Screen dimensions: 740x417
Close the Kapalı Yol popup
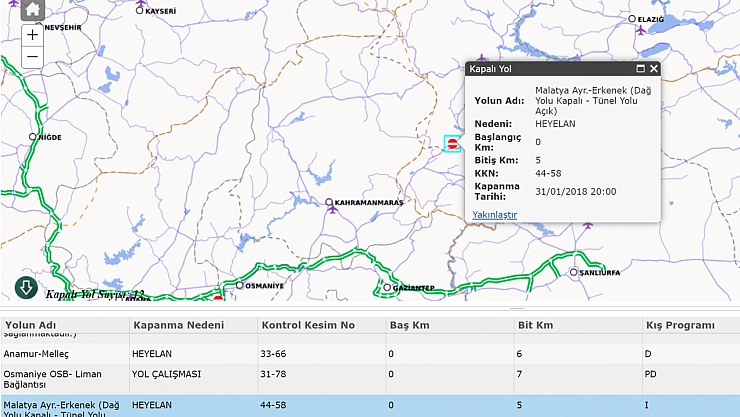(x=654, y=69)
